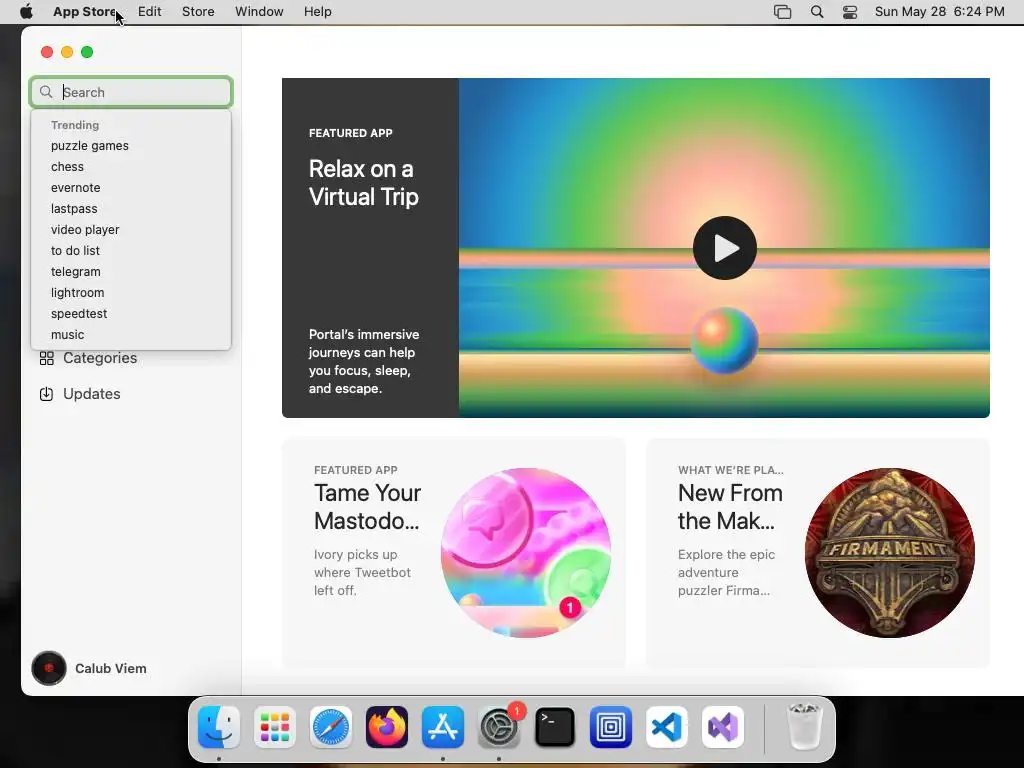The image size is (1024, 768).
Task: Open Spotlight search in the menu bar
Action: pyautogui.click(x=817, y=12)
